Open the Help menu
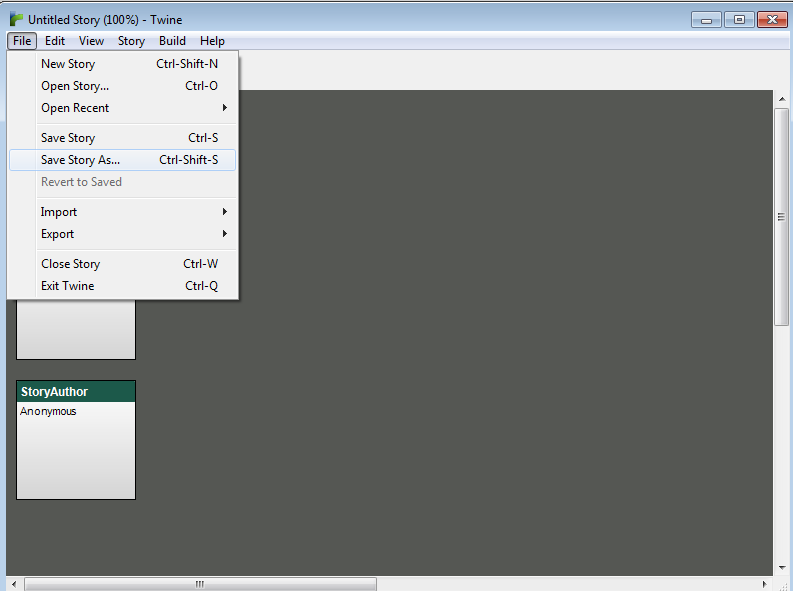 pyautogui.click(x=212, y=41)
